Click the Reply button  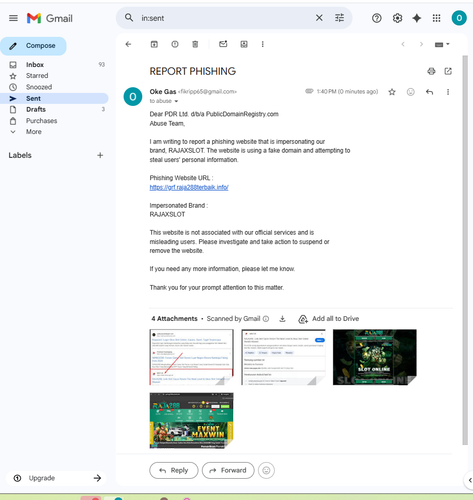[x=174, y=470]
